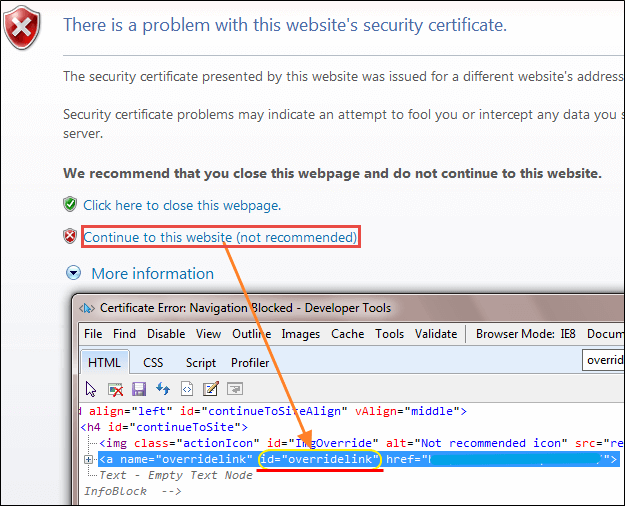Click the save HTML floppy disk icon
The height and width of the screenshot is (506, 625).
click(x=139, y=388)
